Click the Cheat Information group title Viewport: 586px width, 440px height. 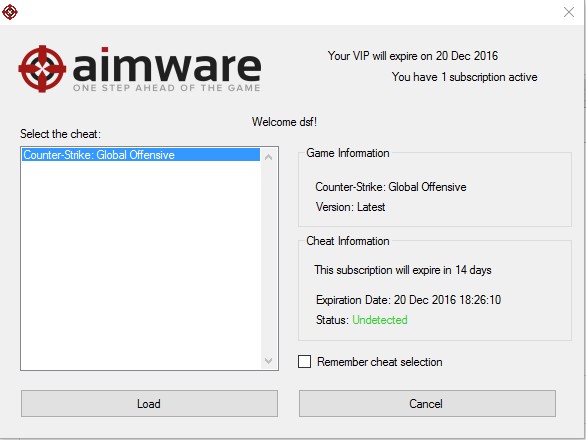coord(348,241)
